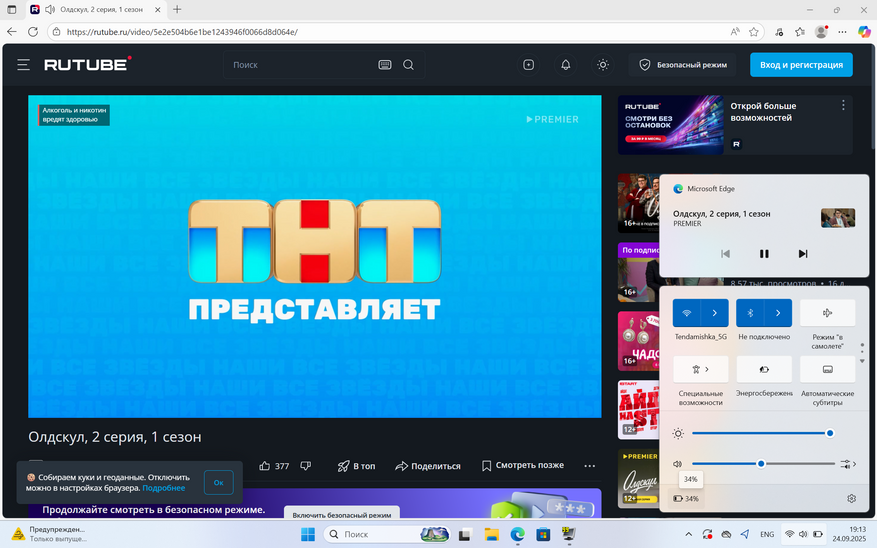Enable the Безопасный режим button
The height and width of the screenshot is (548, 877).
pos(683,65)
